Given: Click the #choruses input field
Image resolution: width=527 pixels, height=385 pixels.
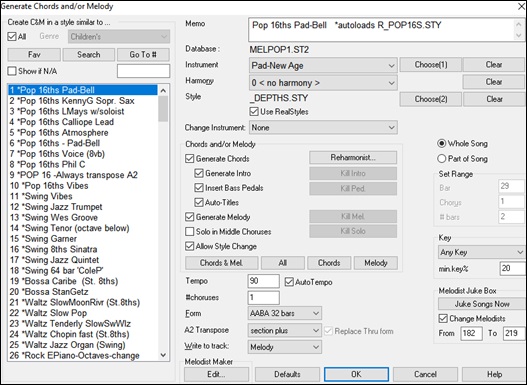Looking at the screenshot, I should click(264, 298).
